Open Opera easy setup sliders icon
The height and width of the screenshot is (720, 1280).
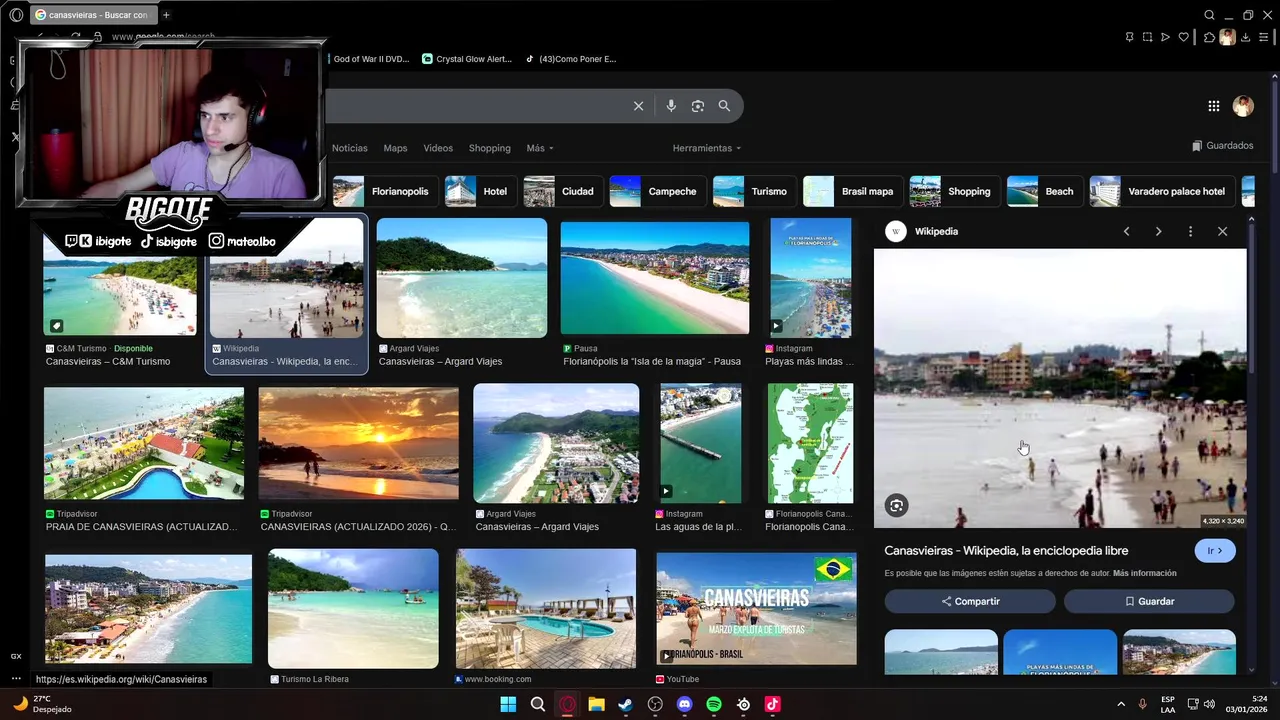point(1266,37)
